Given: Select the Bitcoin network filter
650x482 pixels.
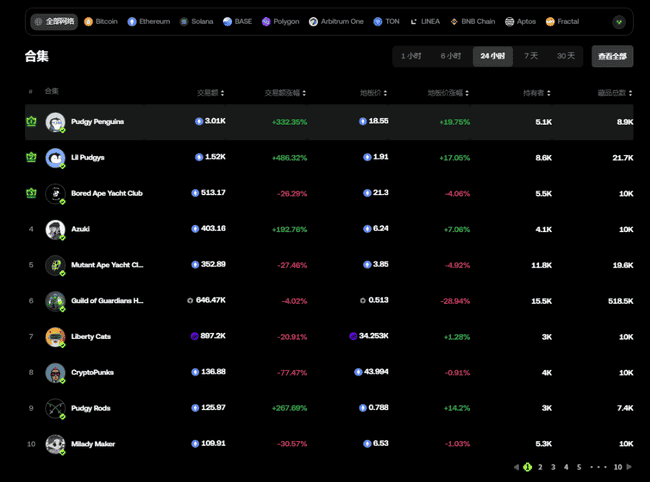Looking at the screenshot, I should point(101,21).
